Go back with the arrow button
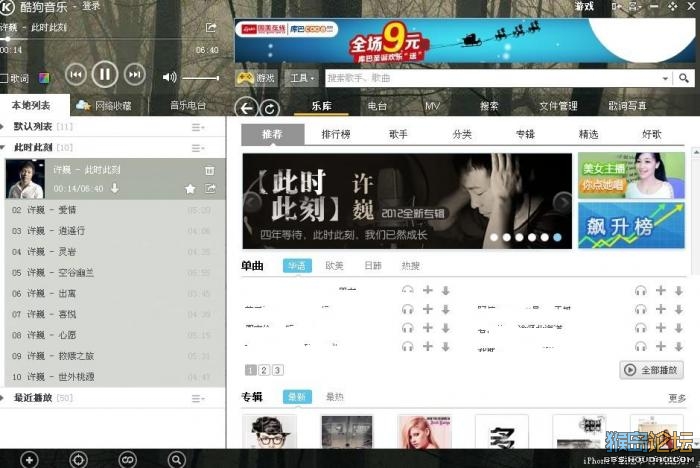The width and height of the screenshot is (700, 468). coord(246,108)
